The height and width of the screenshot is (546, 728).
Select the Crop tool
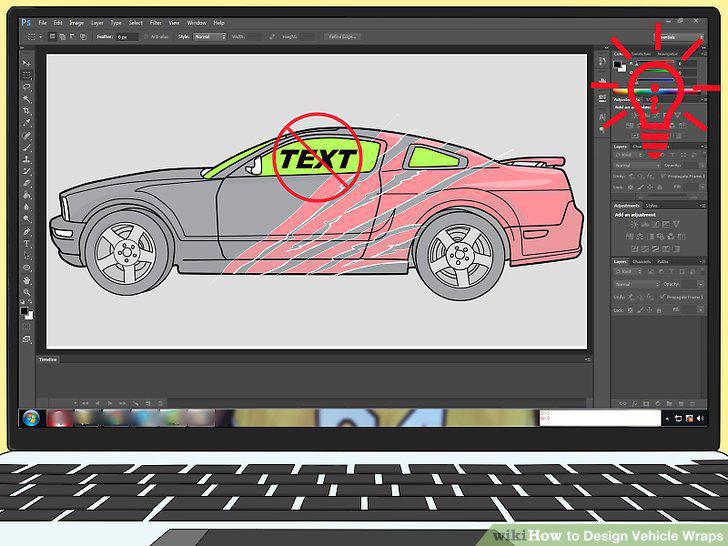click(27, 111)
